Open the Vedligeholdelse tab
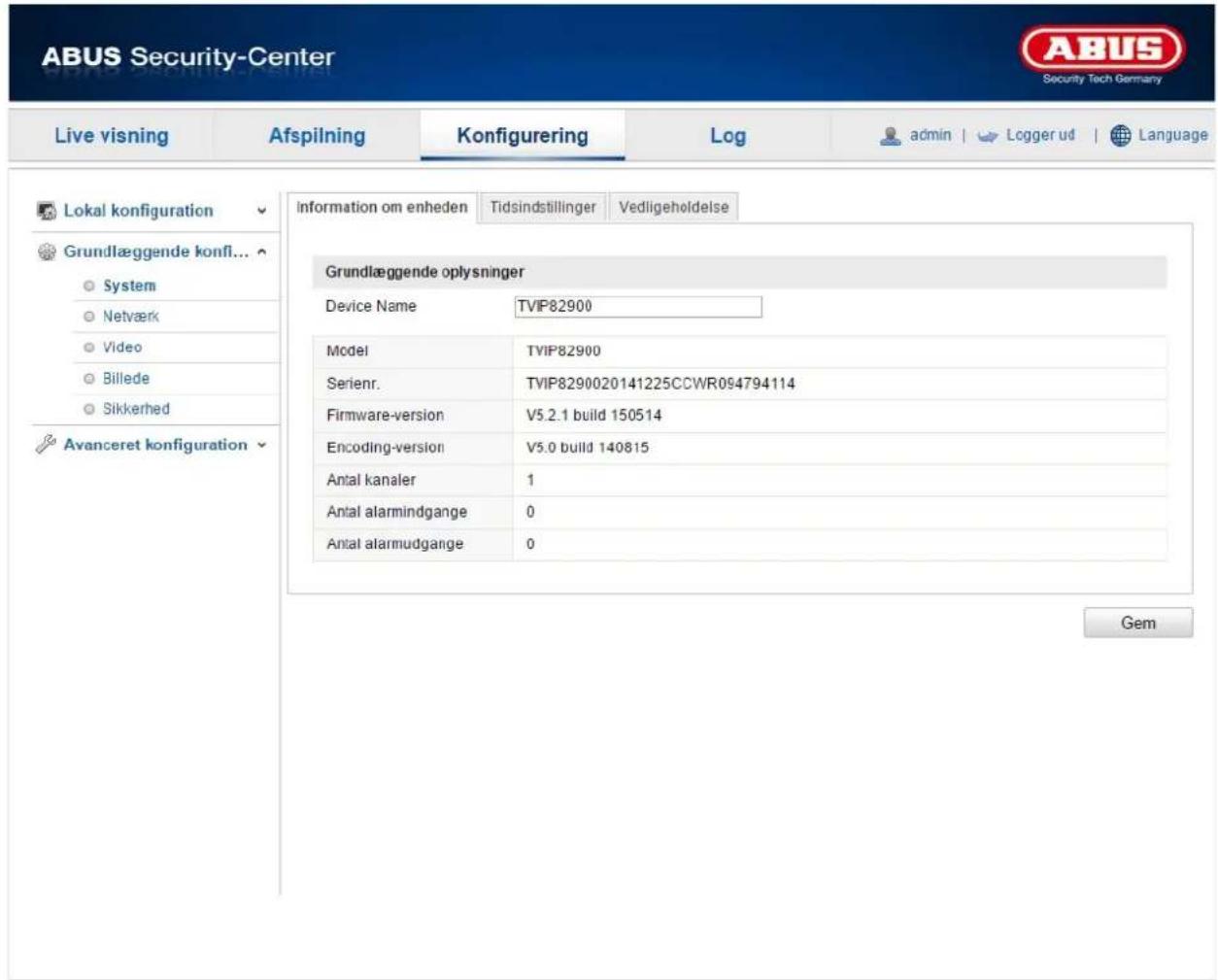 pos(674,207)
